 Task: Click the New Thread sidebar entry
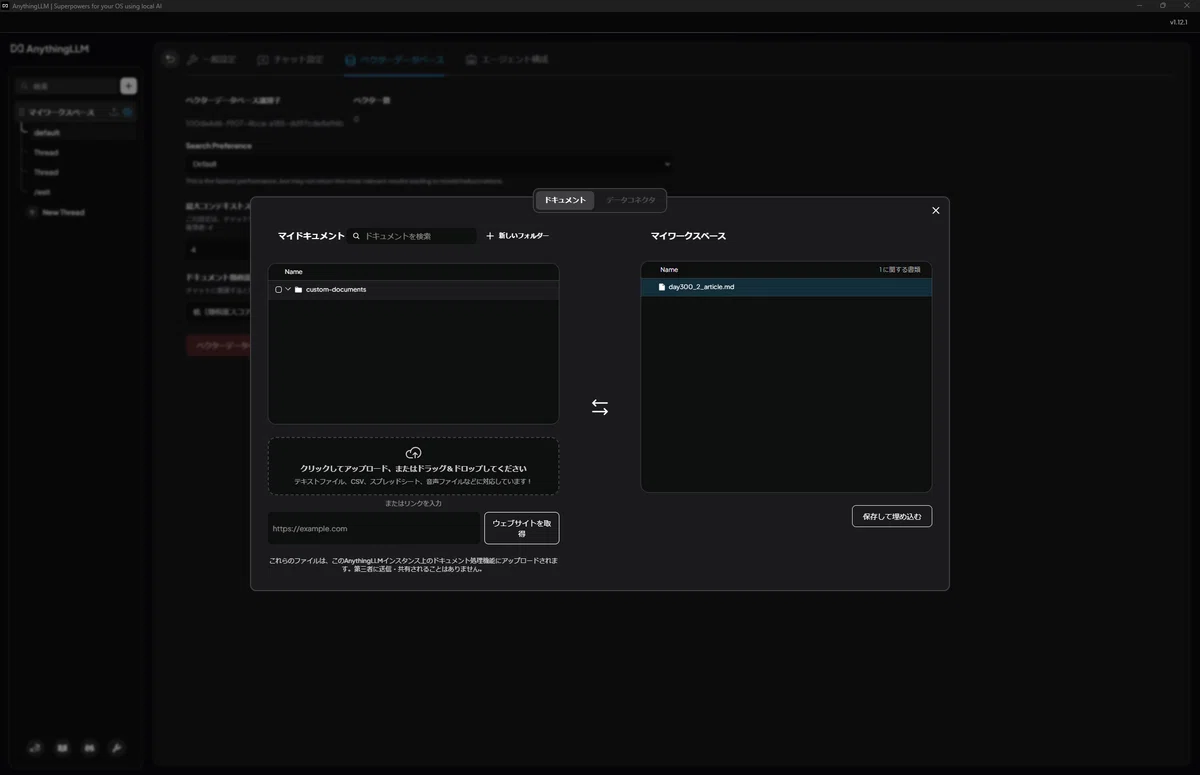click(63, 213)
